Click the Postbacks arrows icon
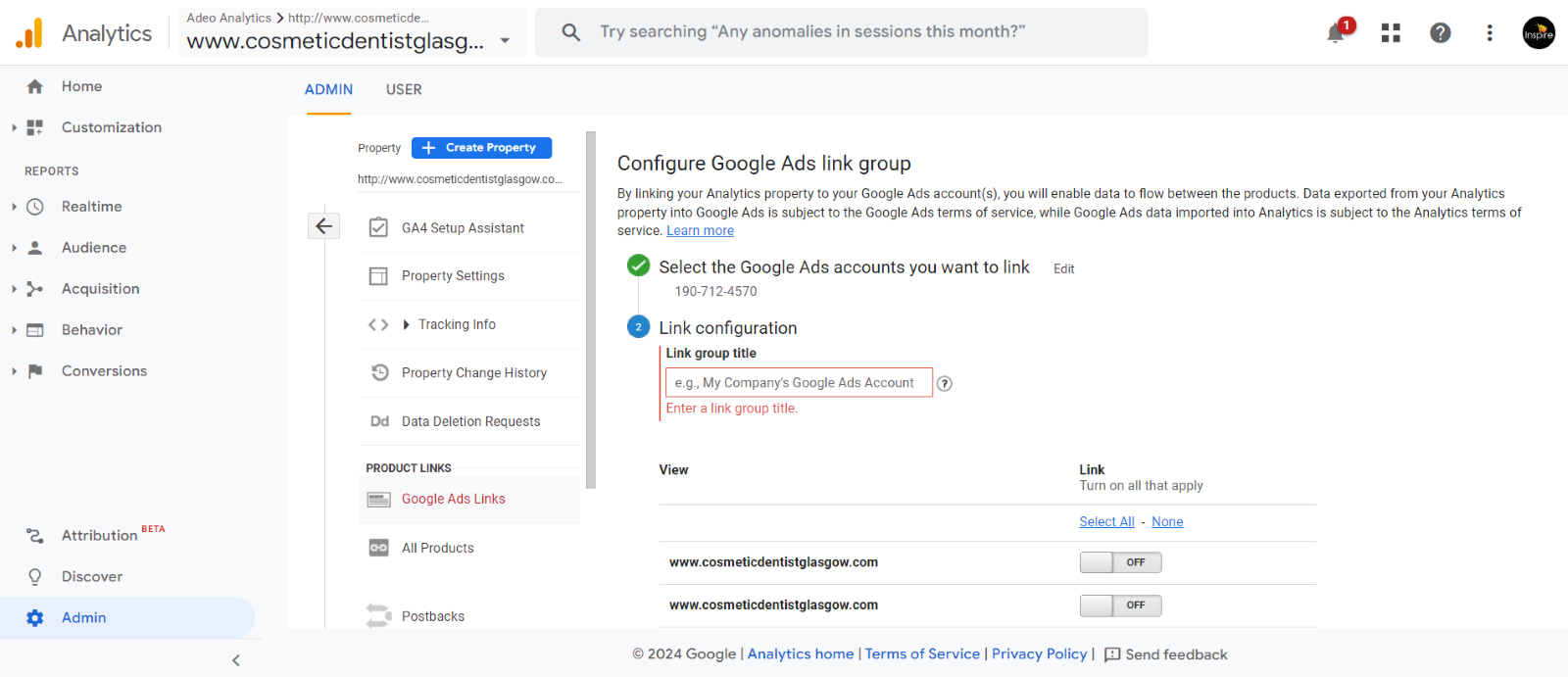This screenshot has width=1568, height=677. pos(379,616)
